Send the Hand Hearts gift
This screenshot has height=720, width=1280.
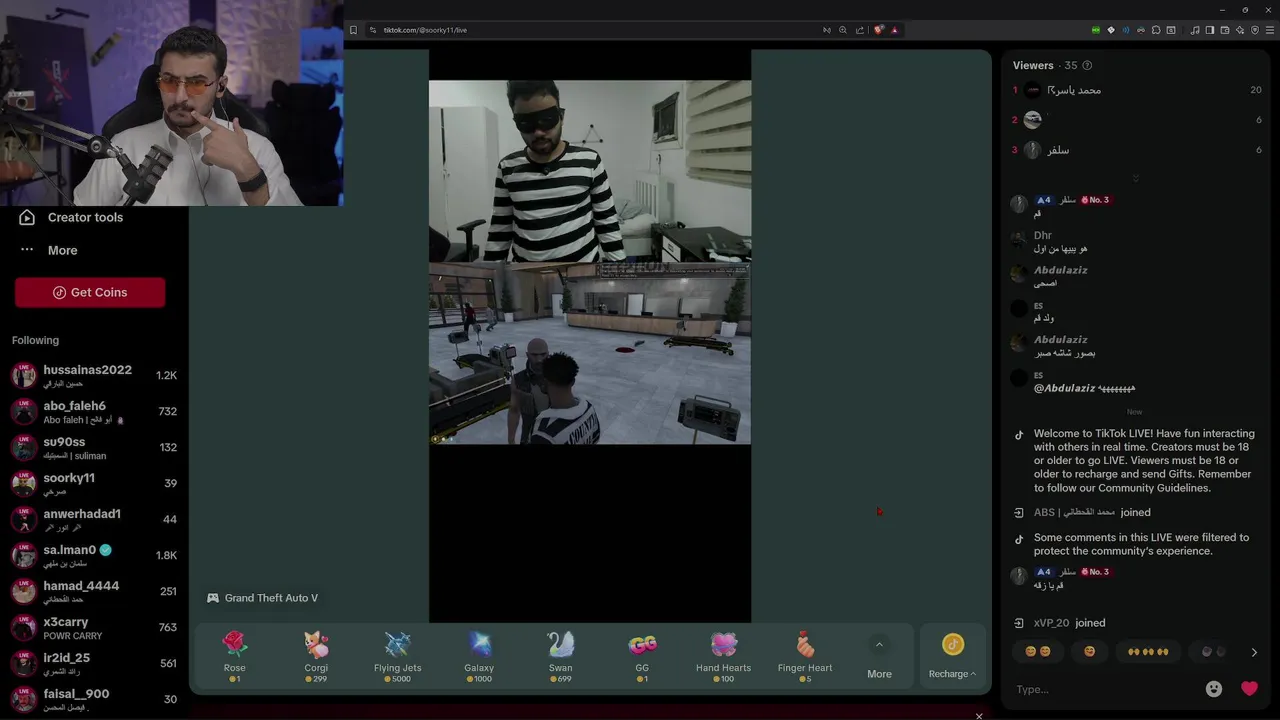(724, 656)
